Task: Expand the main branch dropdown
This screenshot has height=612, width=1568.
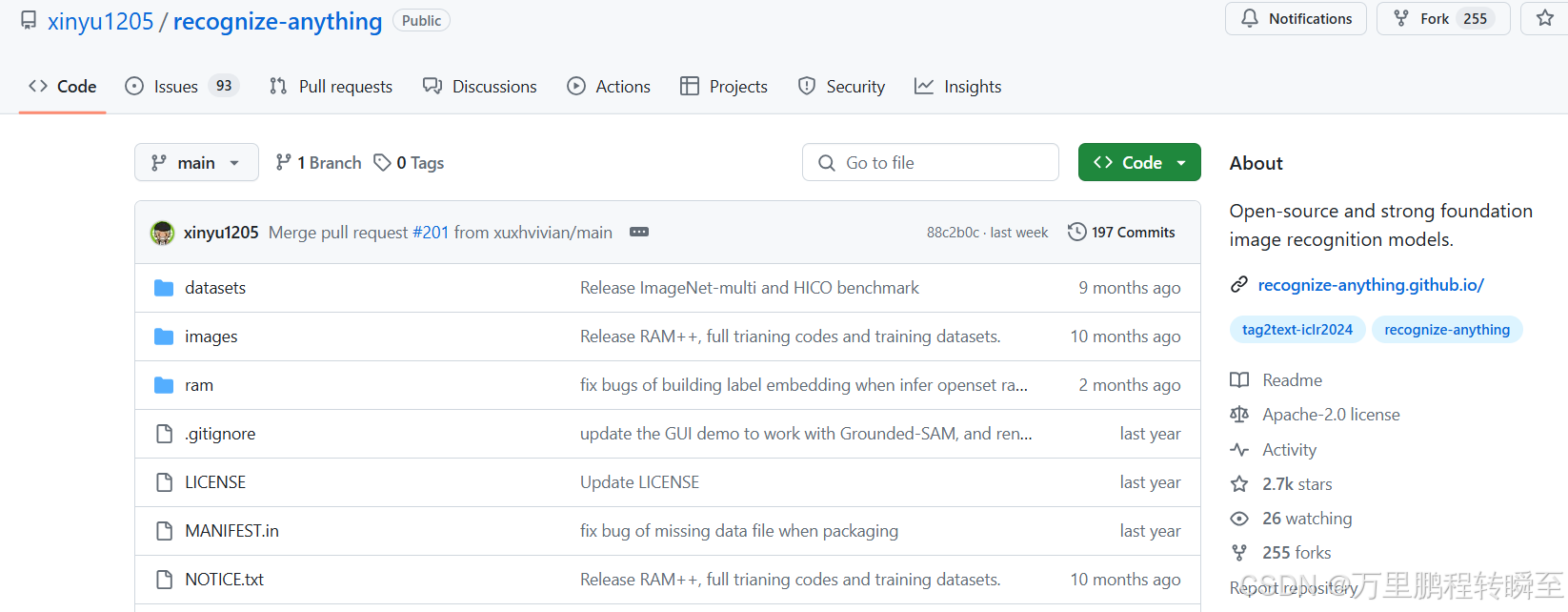Action: pos(196,162)
